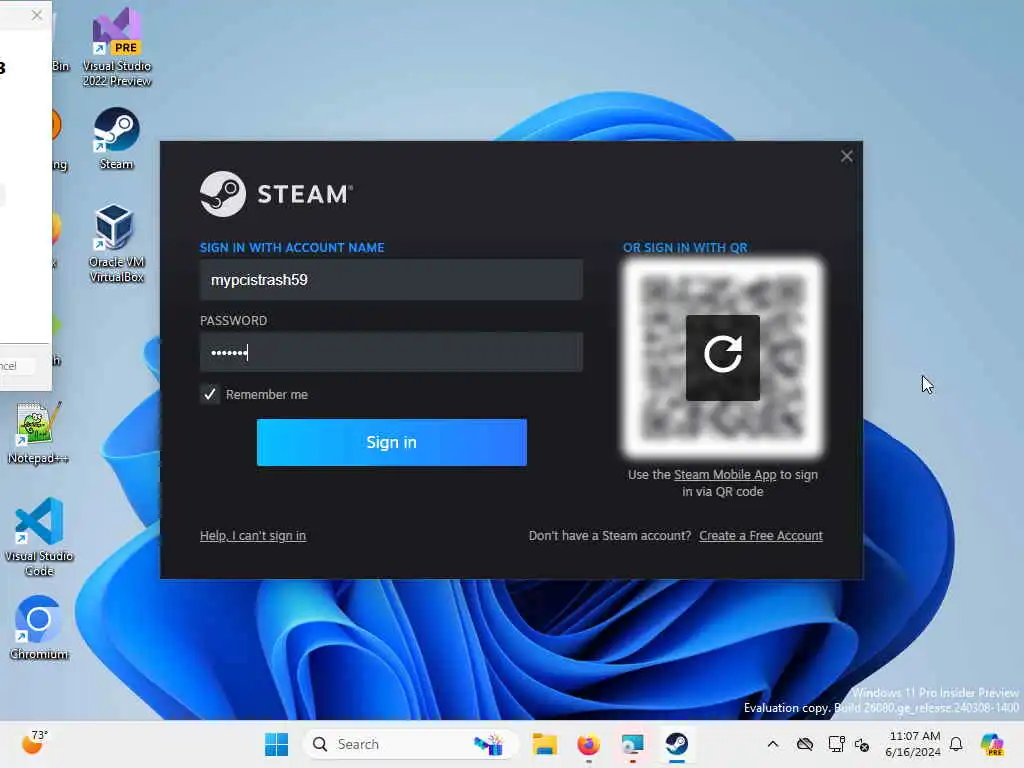This screenshot has height=768, width=1024.
Task: Click the blurred QR code image
Action: (x=722, y=357)
